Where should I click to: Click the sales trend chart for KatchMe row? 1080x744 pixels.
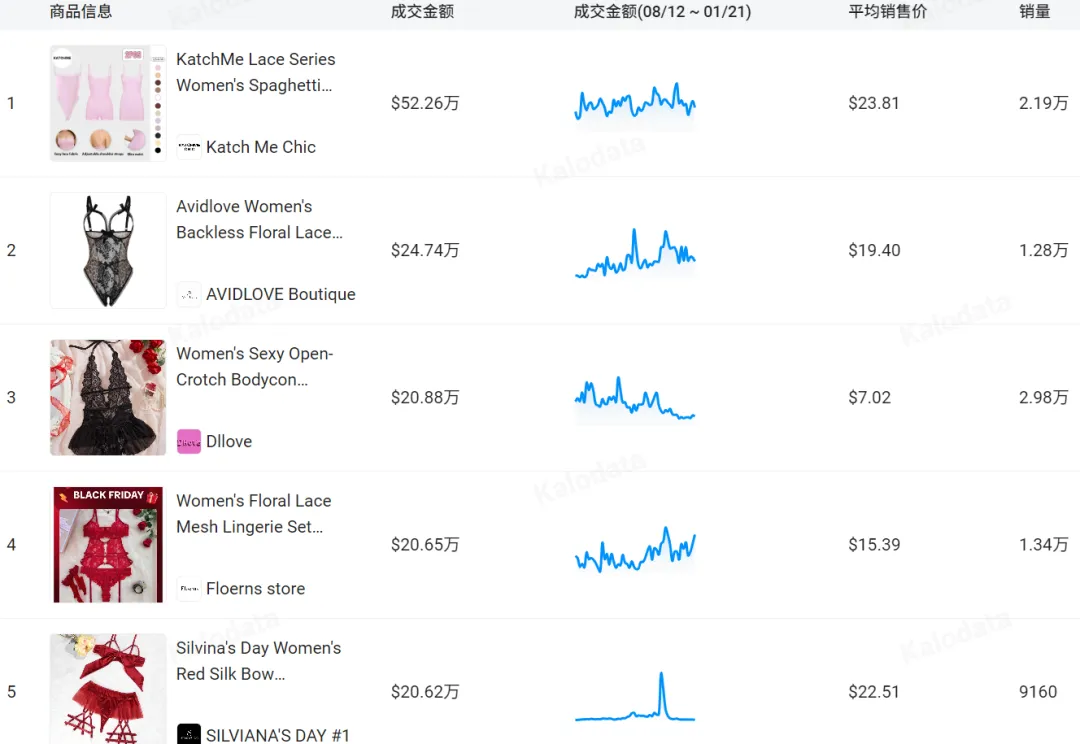[635, 102]
